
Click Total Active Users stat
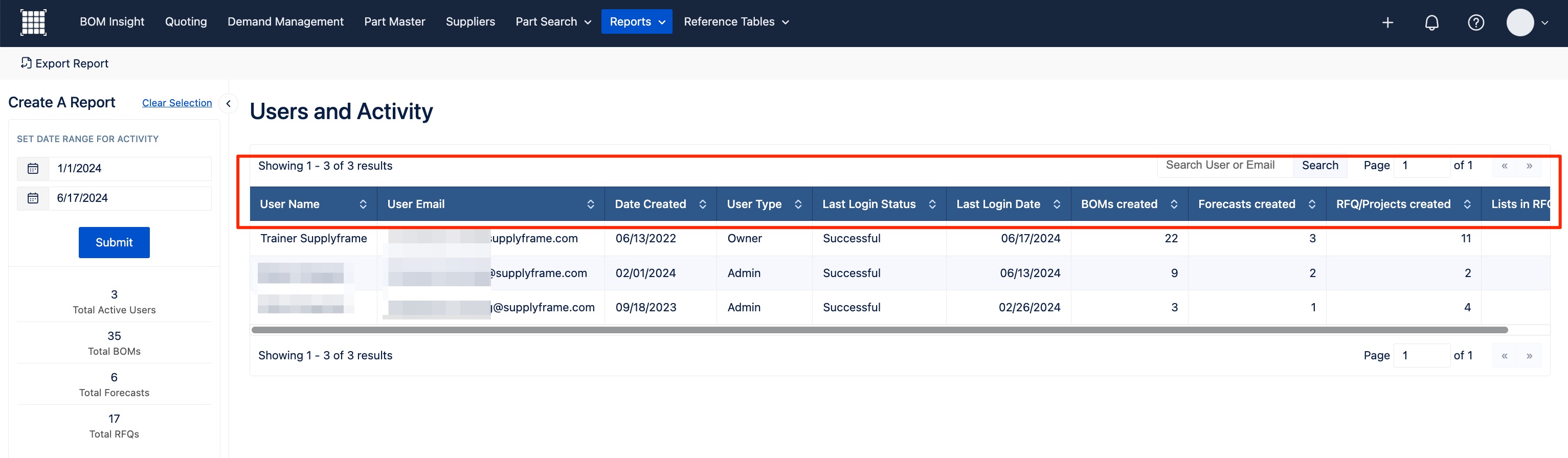click(114, 302)
